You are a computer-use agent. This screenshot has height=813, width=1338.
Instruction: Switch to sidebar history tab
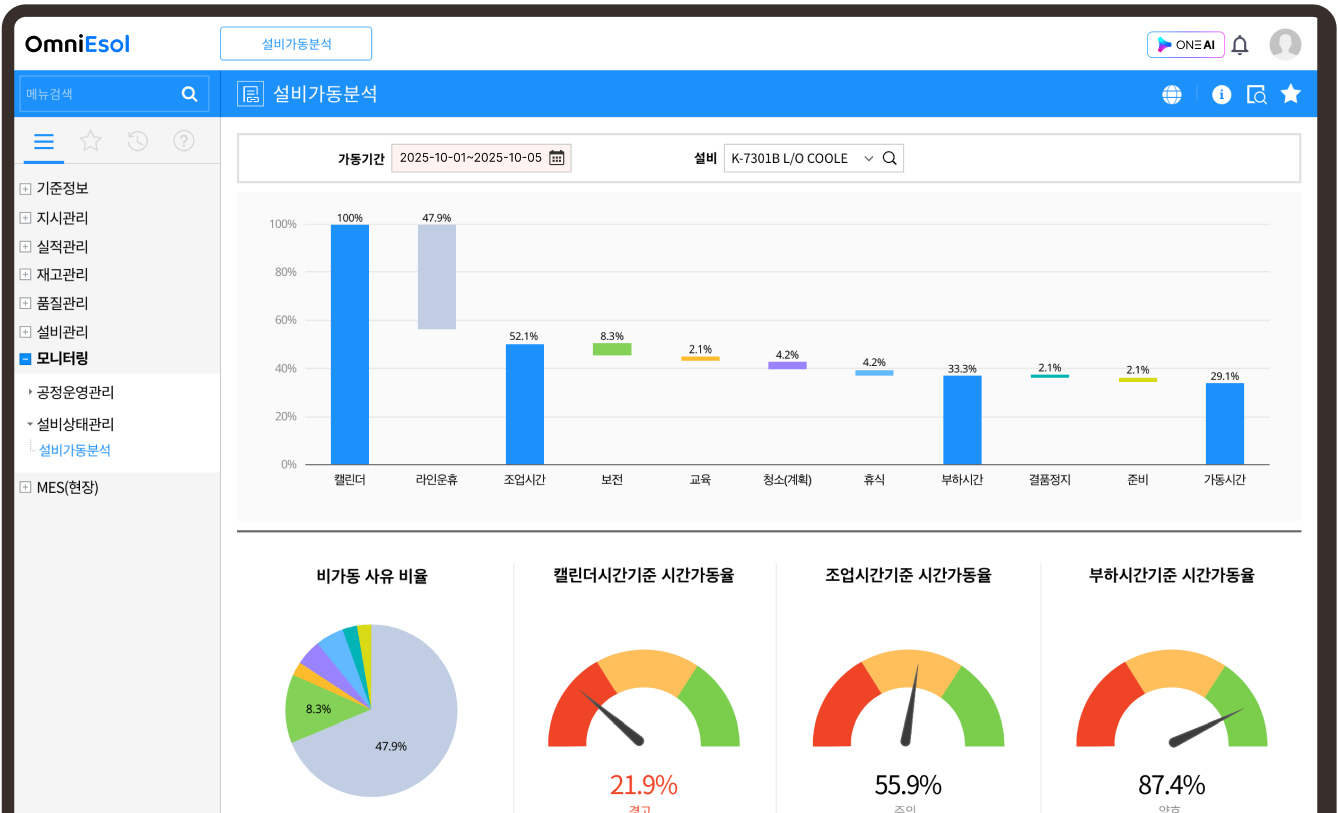coord(138,141)
